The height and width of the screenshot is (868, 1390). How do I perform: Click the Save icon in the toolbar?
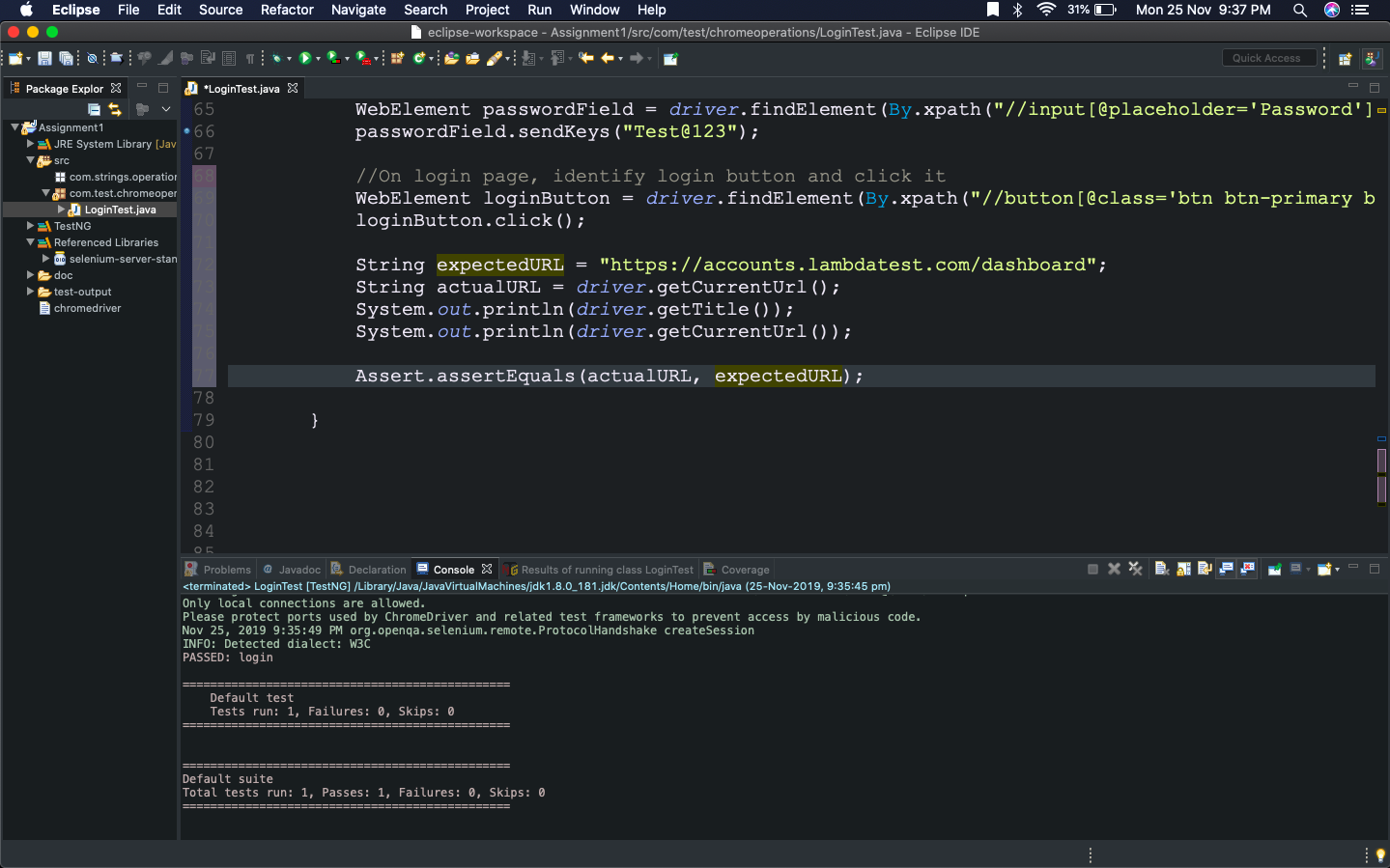point(44,59)
